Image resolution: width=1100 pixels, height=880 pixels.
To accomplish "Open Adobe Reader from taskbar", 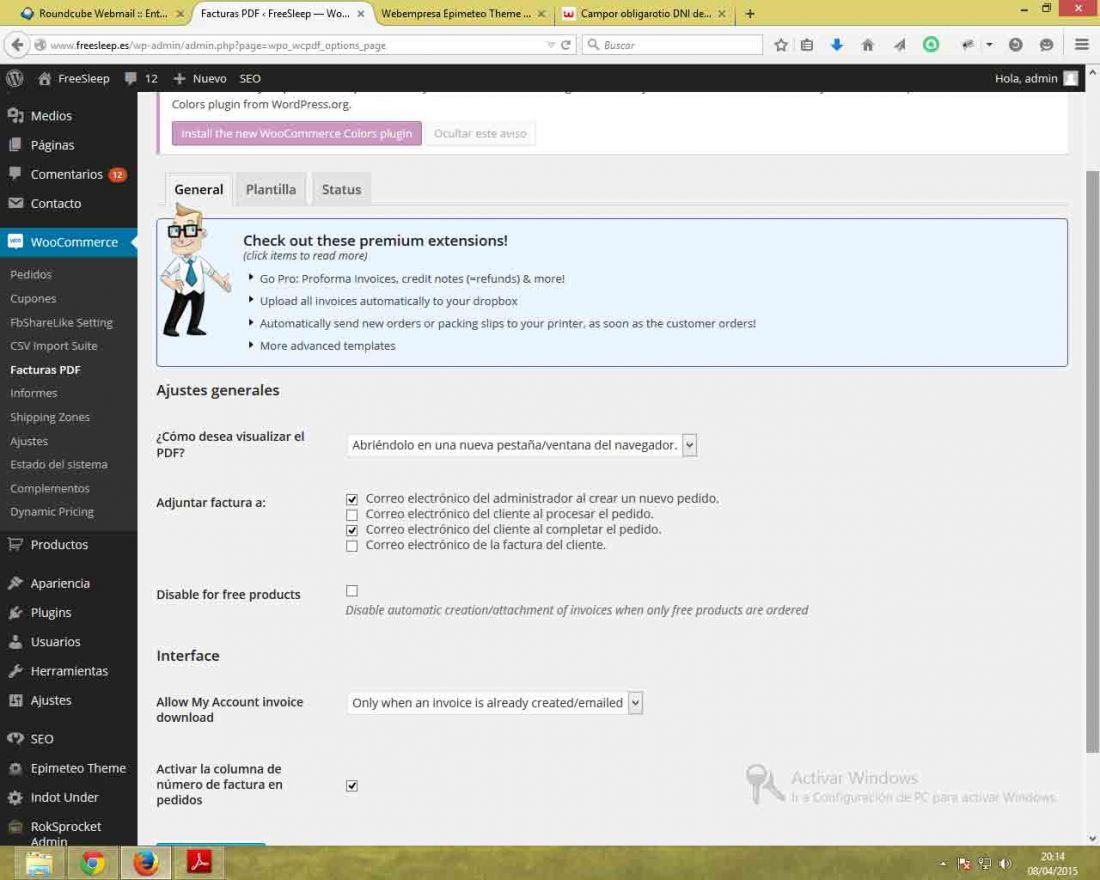I will pos(199,862).
